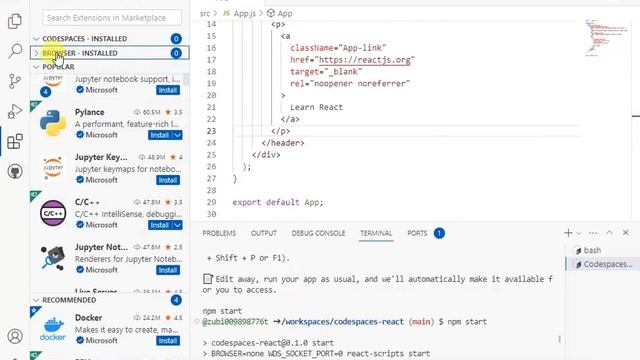Click the terminal scrollbar
This screenshot has height=360, width=640.
[x=560, y=339]
